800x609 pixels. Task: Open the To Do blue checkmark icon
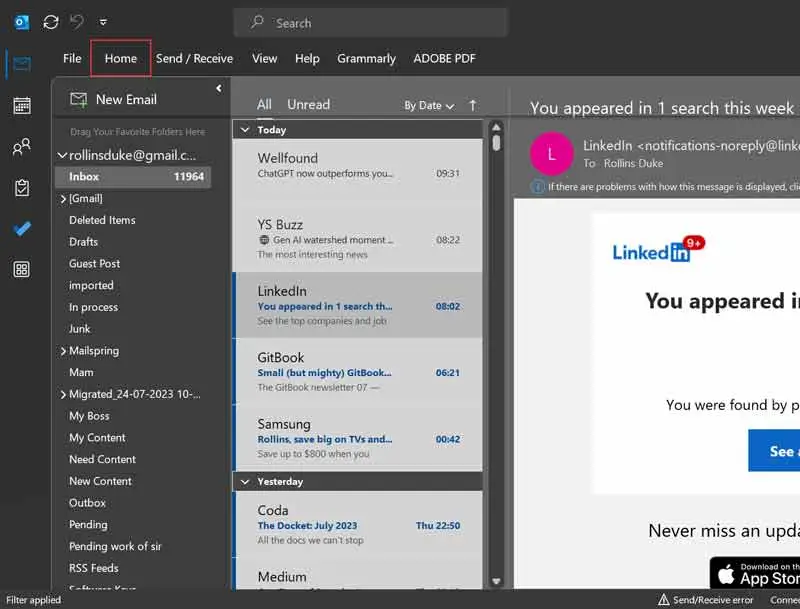21,229
